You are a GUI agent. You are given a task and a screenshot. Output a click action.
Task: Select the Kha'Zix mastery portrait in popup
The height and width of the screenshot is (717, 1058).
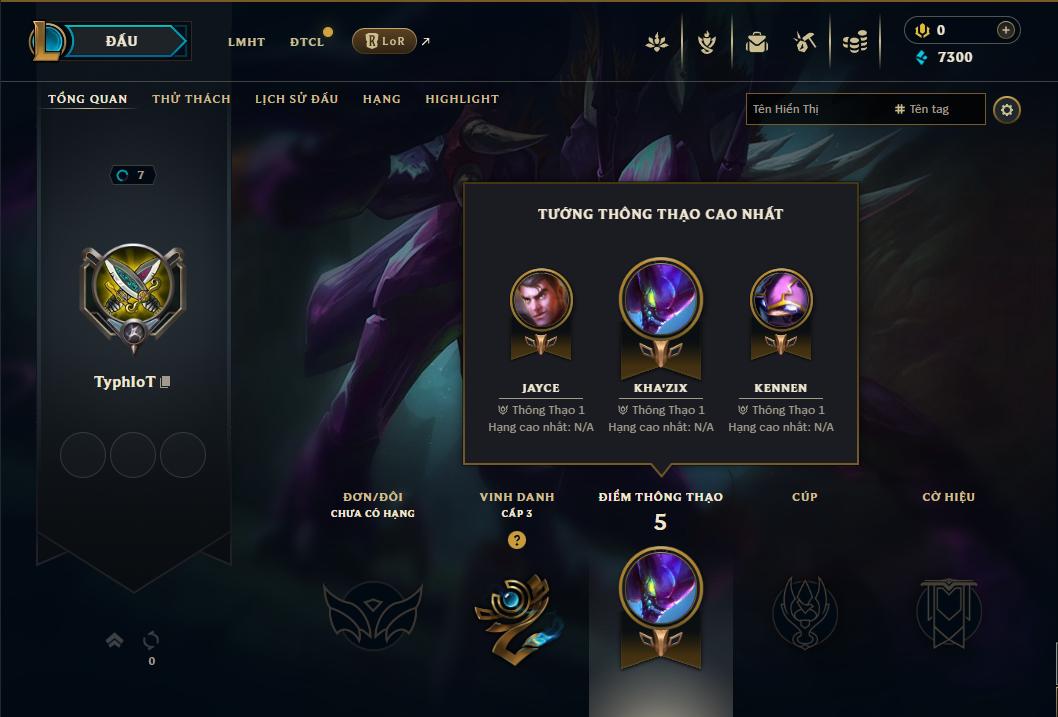click(661, 299)
